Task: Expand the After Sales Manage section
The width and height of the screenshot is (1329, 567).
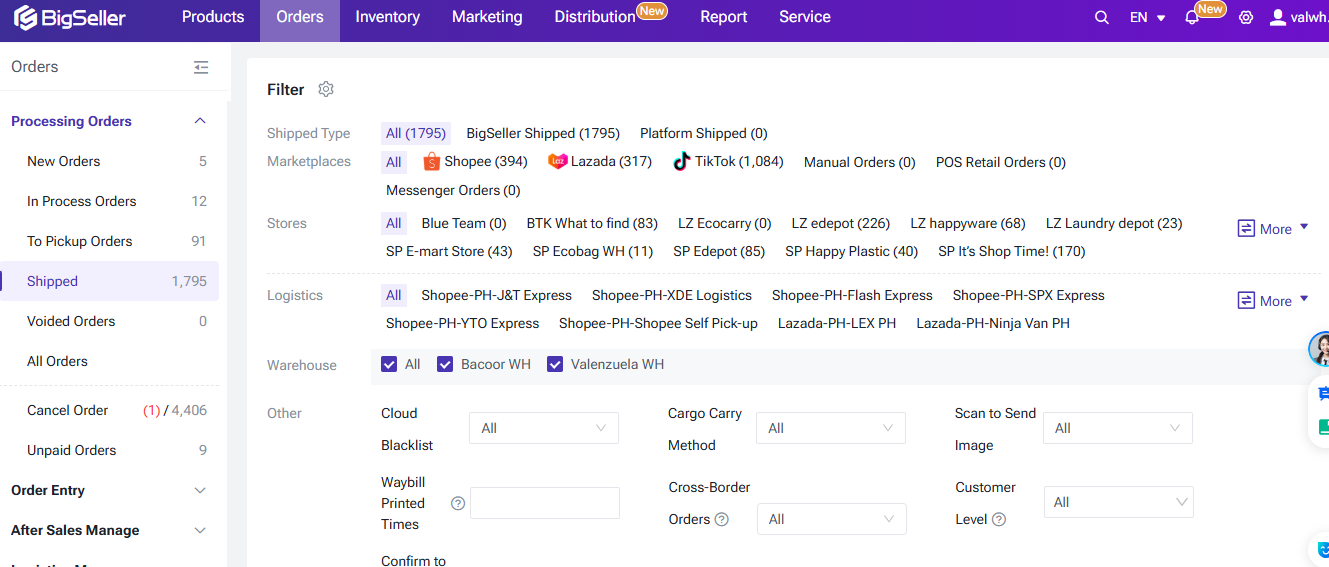Action: point(200,530)
